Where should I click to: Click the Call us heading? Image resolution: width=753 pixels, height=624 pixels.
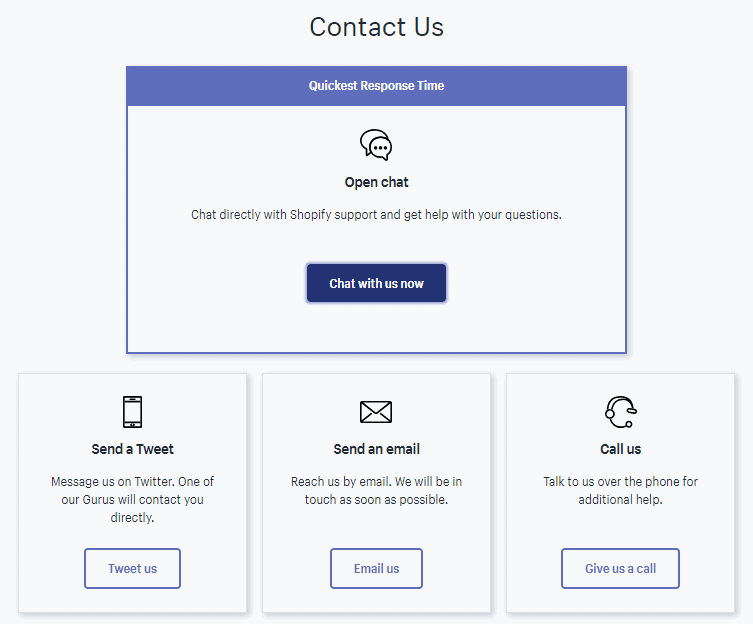tap(620, 449)
